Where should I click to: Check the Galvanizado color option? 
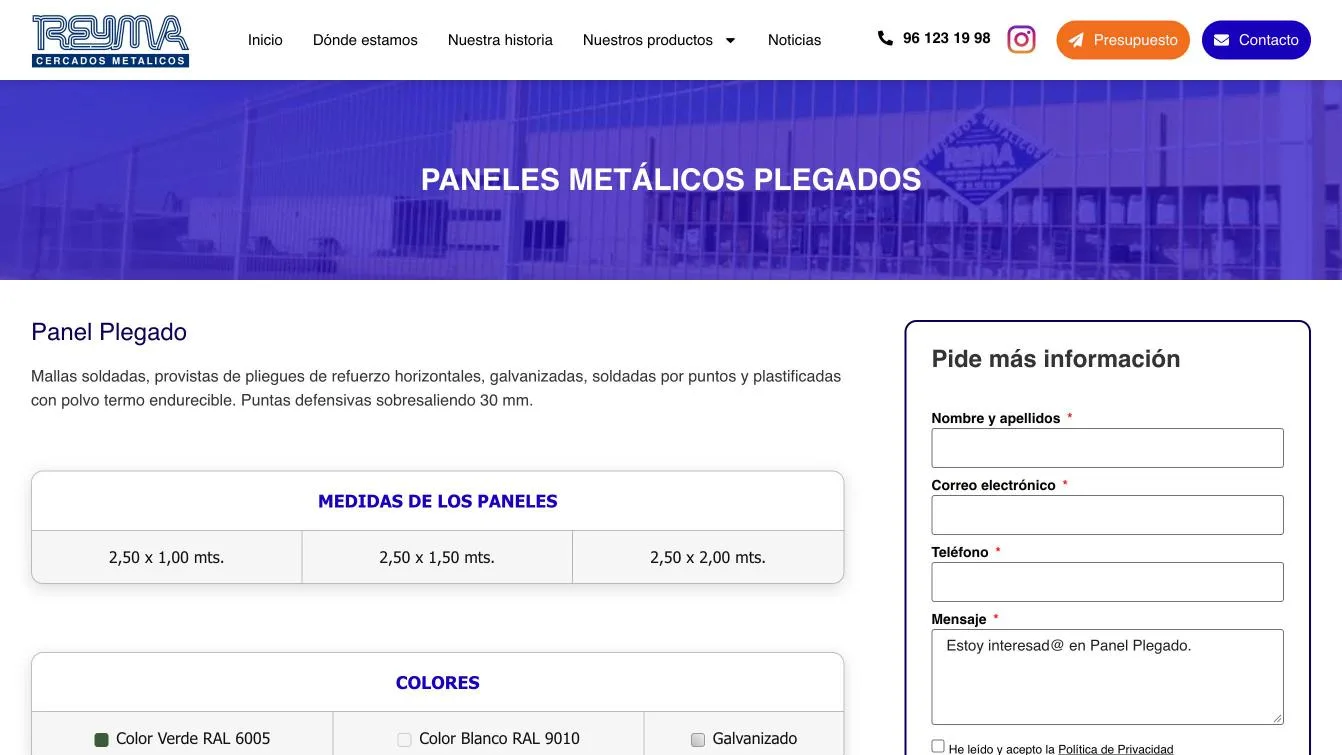pyautogui.click(x=698, y=740)
